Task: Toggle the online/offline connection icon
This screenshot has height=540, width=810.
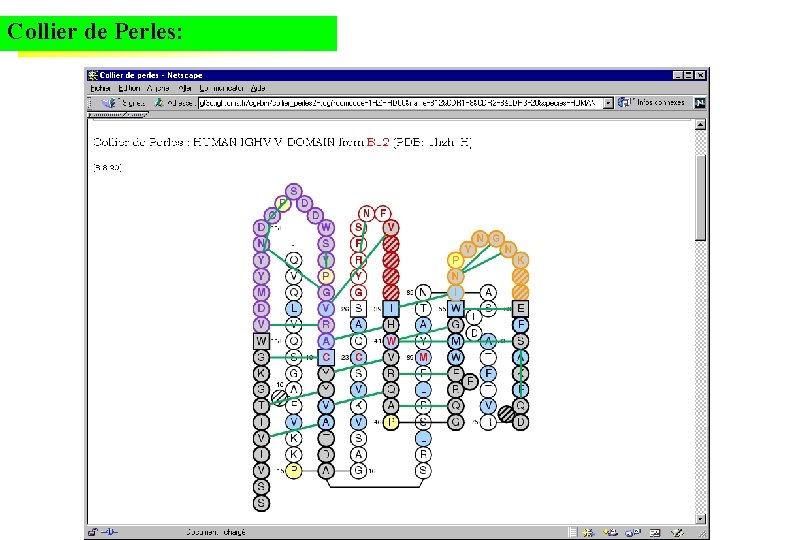Action: (109, 532)
